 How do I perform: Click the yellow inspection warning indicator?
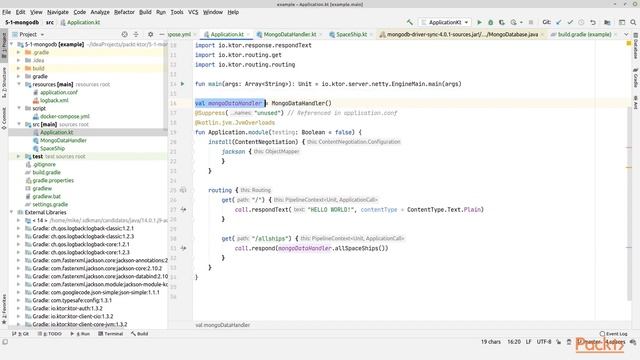pos(629,43)
